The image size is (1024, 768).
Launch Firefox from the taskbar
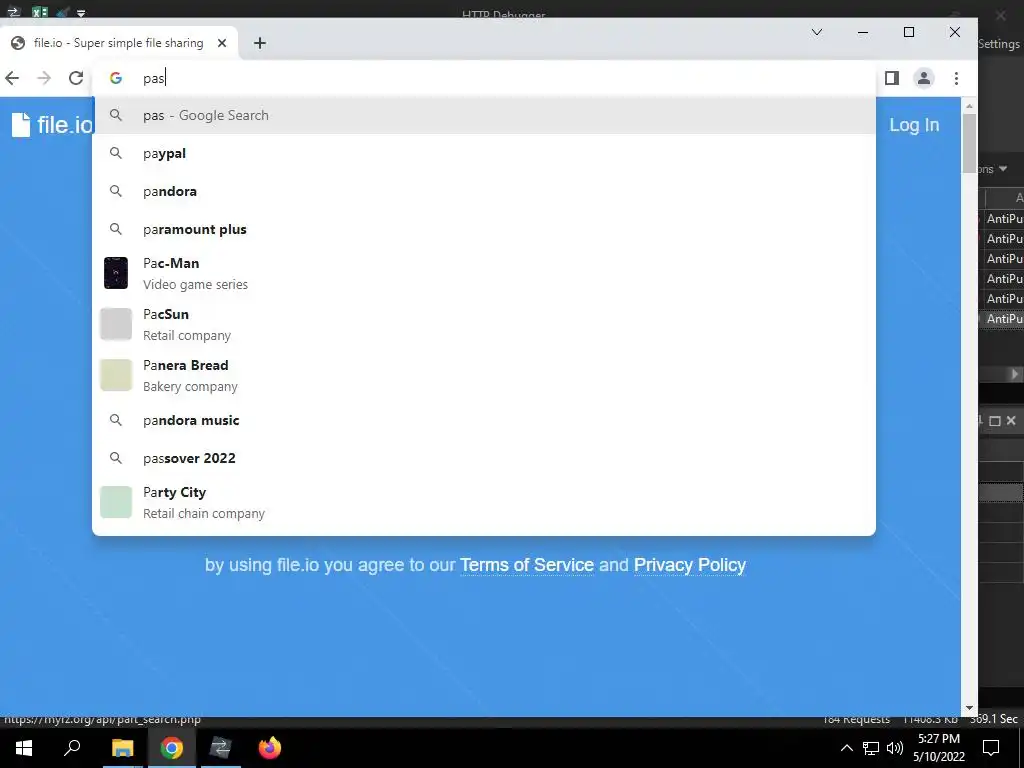pyautogui.click(x=269, y=748)
